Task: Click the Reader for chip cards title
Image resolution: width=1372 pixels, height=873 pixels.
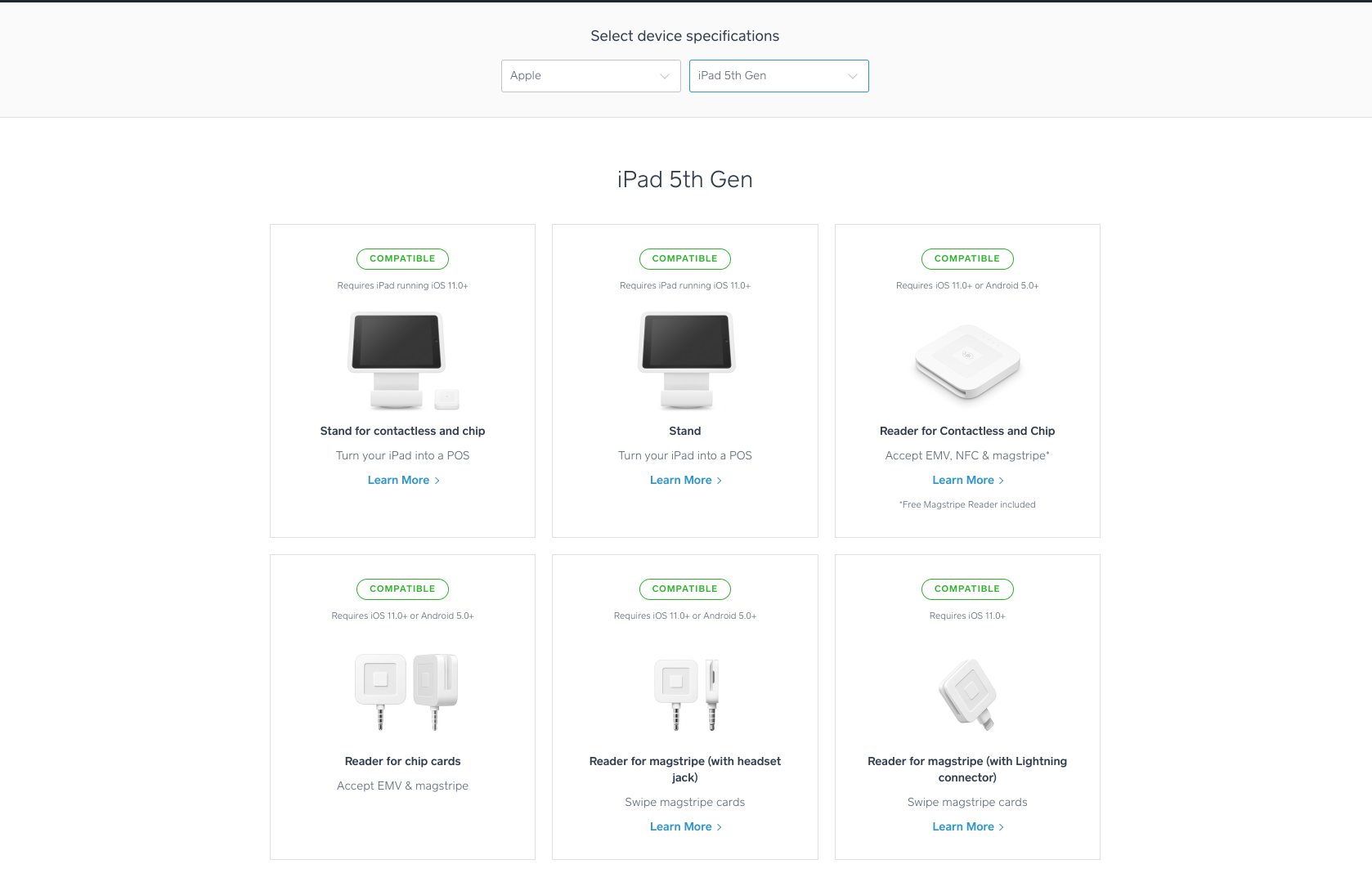Action: click(402, 762)
